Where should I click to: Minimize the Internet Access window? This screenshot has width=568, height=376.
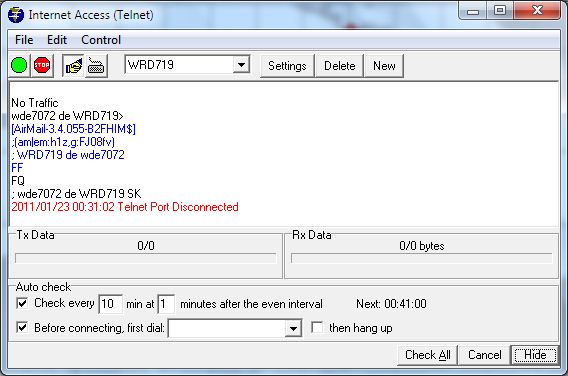473,11
